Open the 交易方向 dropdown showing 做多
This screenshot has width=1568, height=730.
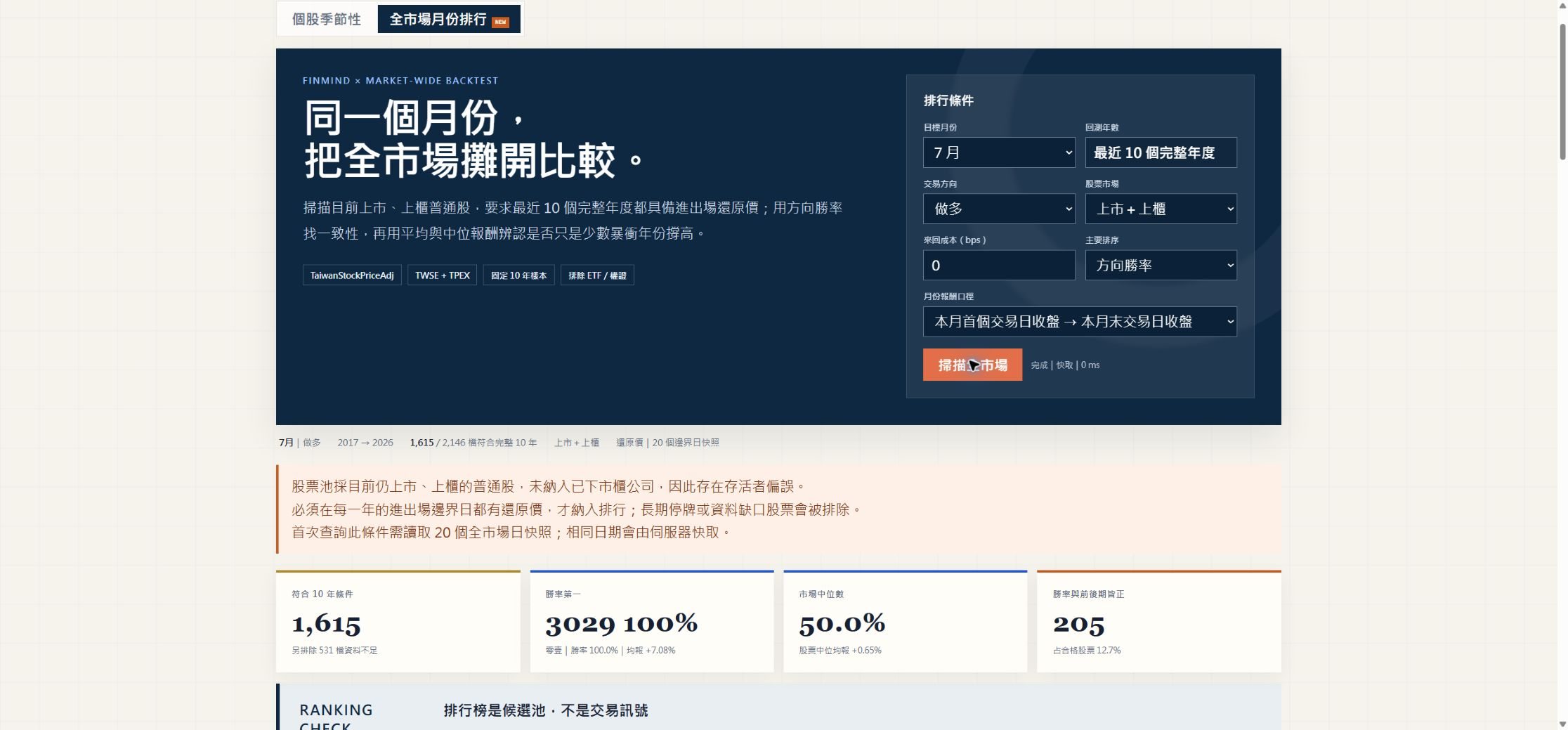pos(998,209)
